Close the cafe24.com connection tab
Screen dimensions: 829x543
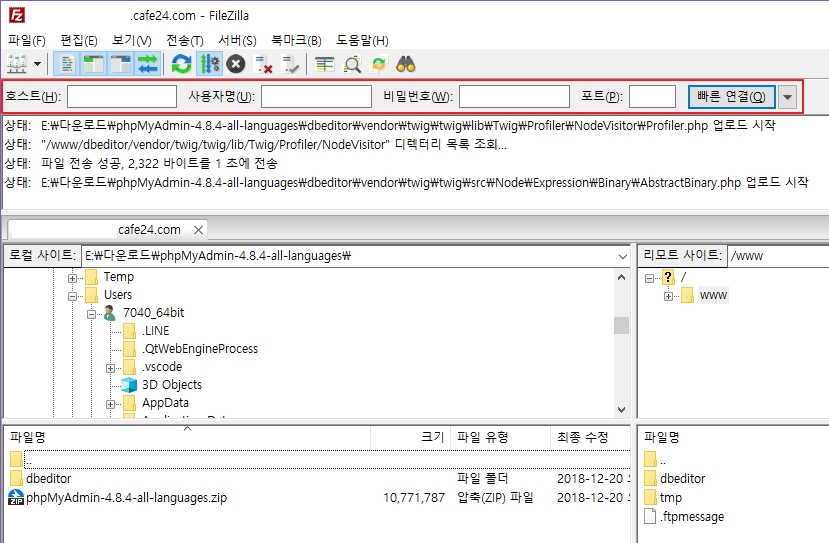(x=198, y=230)
